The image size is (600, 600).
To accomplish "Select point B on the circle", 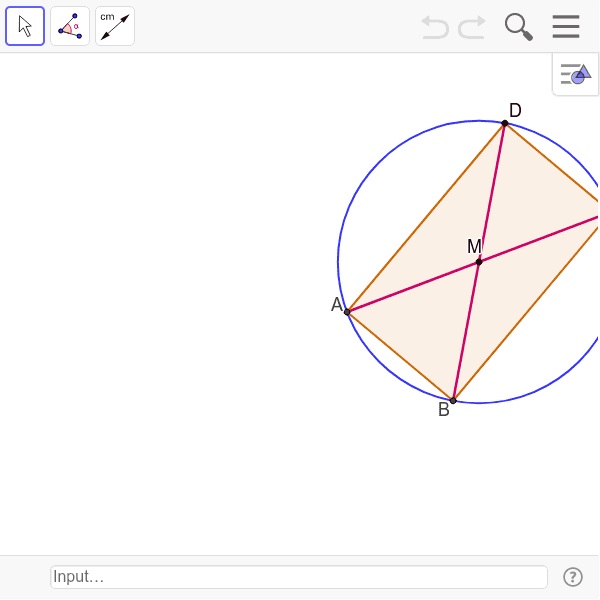I will (x=453, y=401).
